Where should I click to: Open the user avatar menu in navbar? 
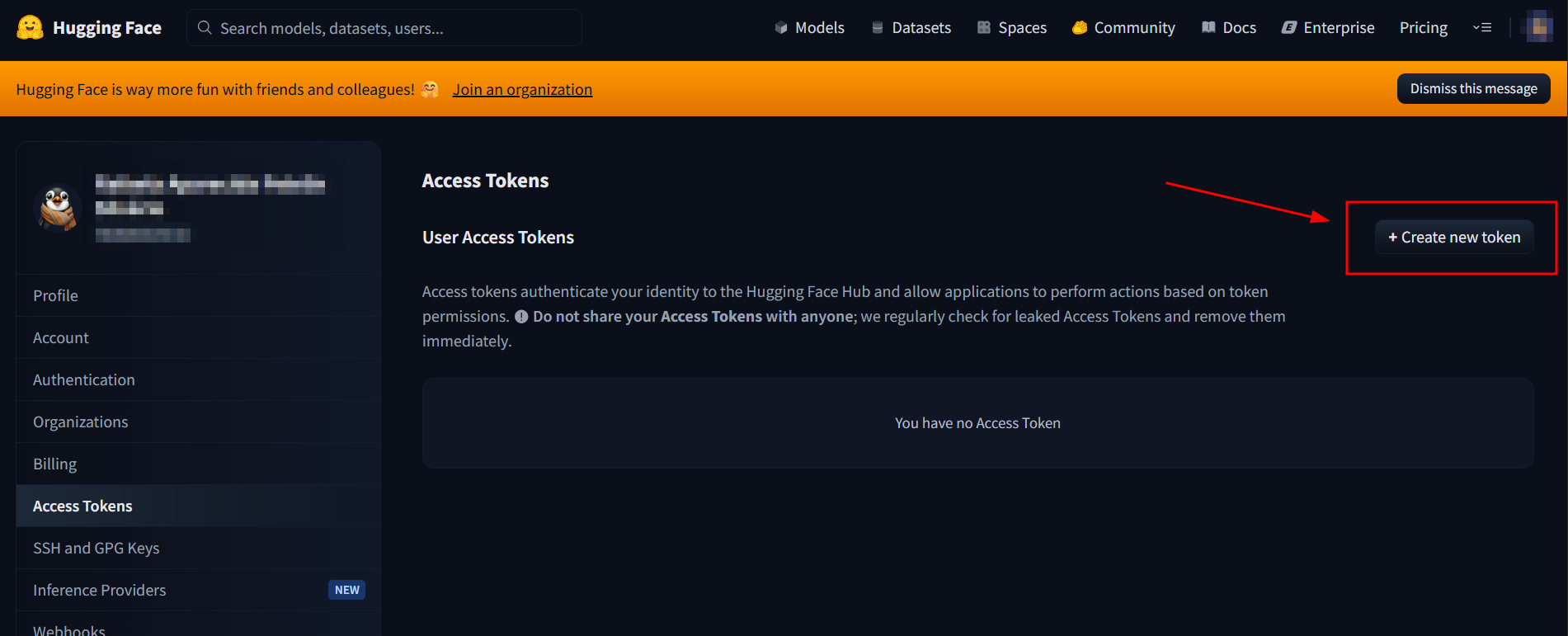point(1539,27)
